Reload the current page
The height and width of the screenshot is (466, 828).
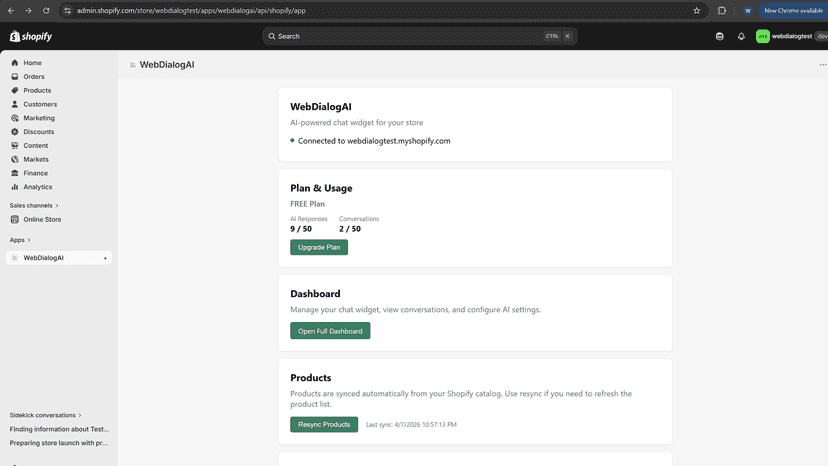tap(46, 11)
